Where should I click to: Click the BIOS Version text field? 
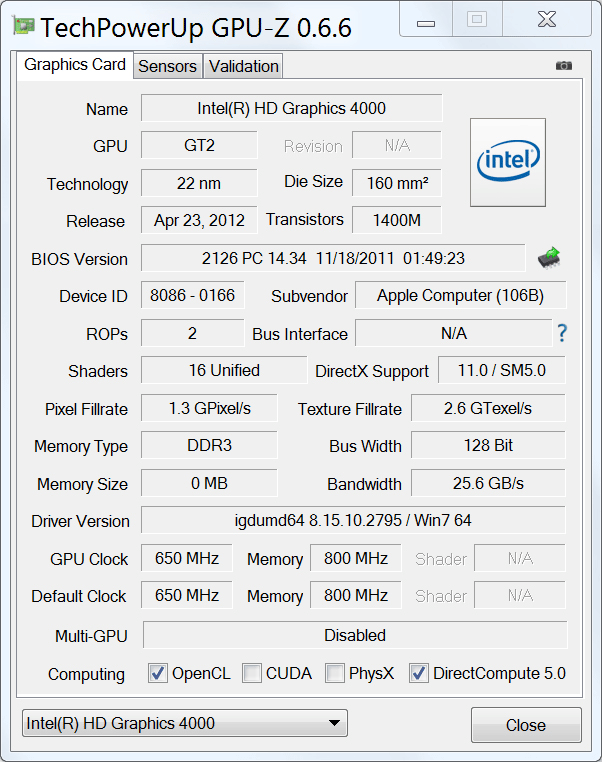[333, 258]
